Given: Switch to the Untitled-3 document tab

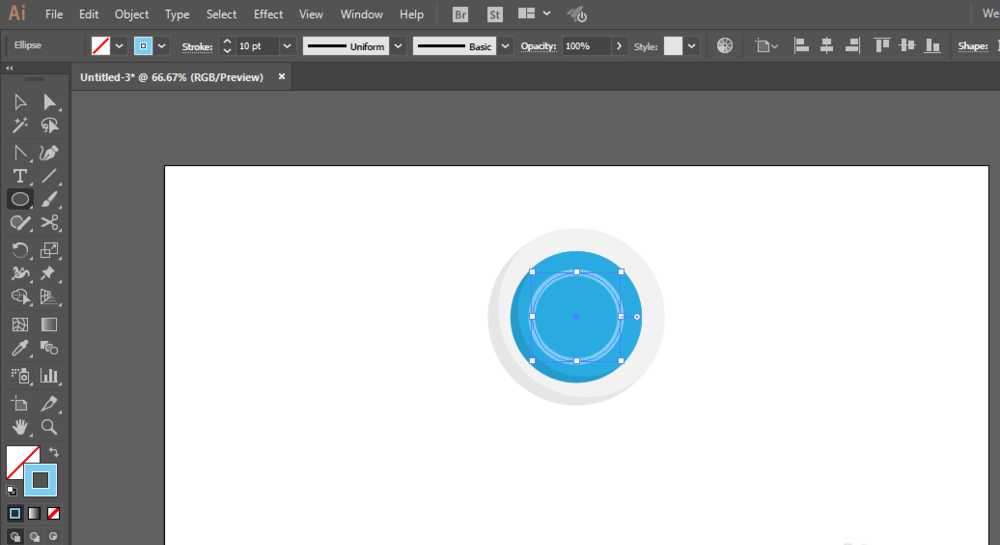Looking at the screenshot, I should (x=171, y=77).
